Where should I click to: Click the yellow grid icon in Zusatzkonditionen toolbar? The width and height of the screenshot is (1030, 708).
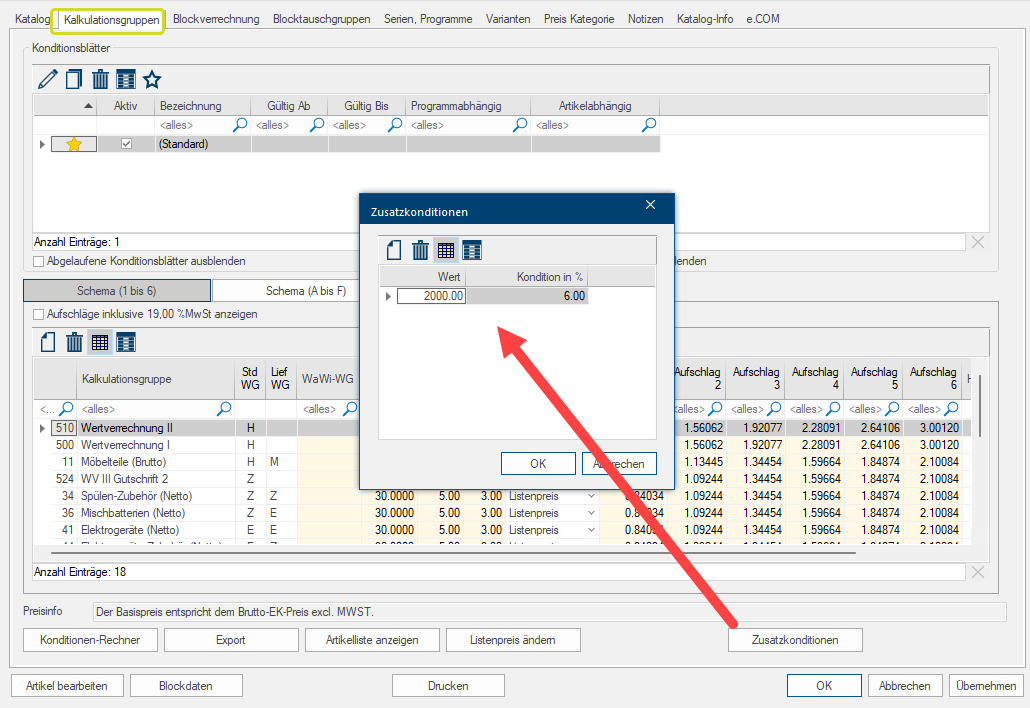[x=446, y=250]
